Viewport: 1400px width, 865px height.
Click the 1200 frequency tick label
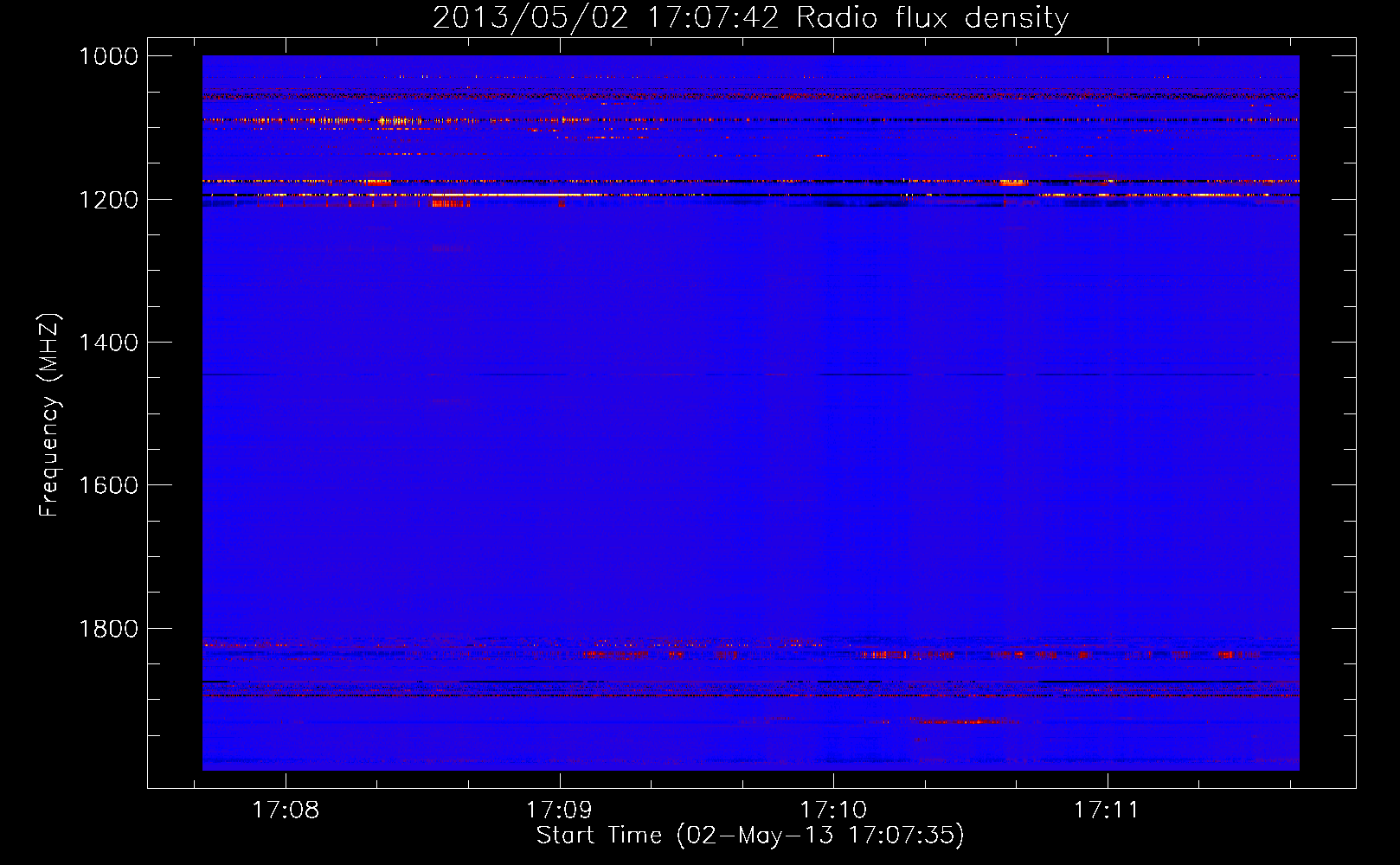108,200
